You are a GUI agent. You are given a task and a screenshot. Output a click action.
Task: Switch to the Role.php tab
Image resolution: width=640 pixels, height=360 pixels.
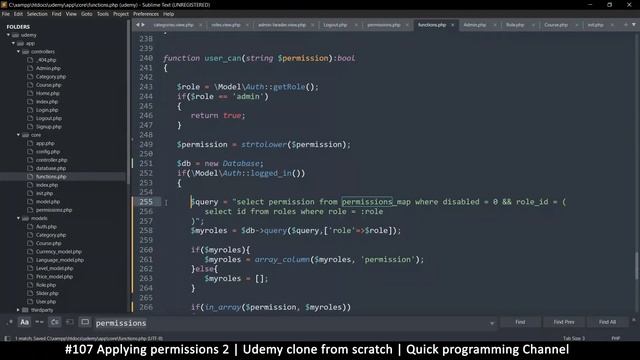pos(515,25)
